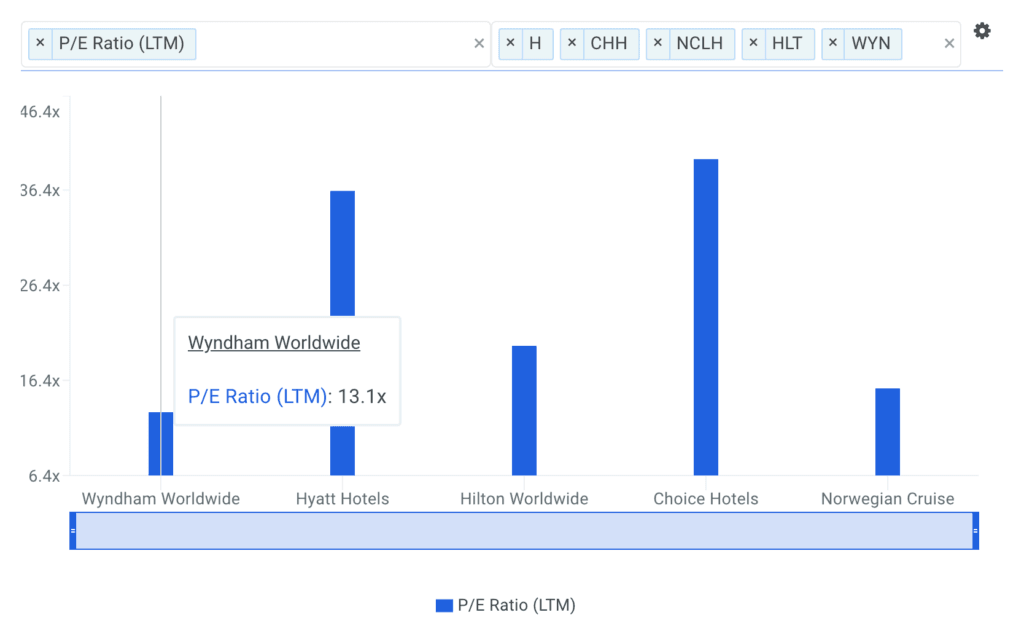Click the blue legend color swatch
The width and height of the screenshot is (1024, 634).
444,605
